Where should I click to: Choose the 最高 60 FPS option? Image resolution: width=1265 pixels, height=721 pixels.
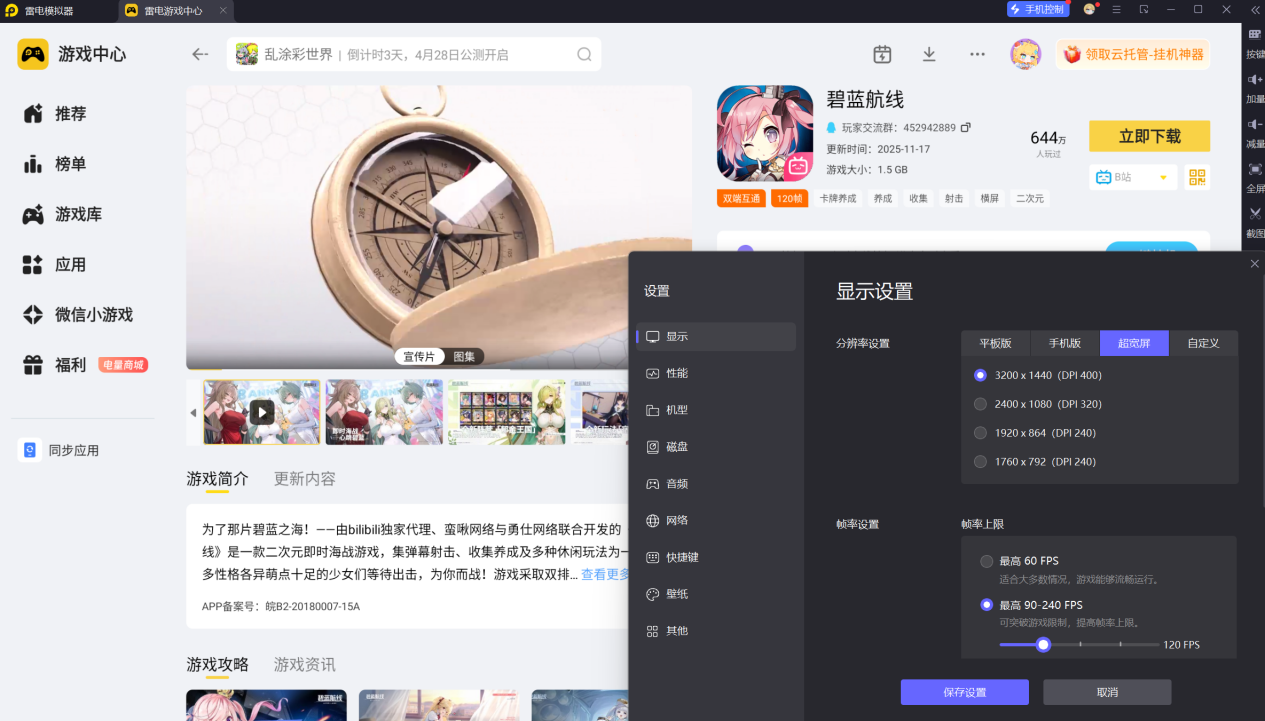[x=987, y=561]
